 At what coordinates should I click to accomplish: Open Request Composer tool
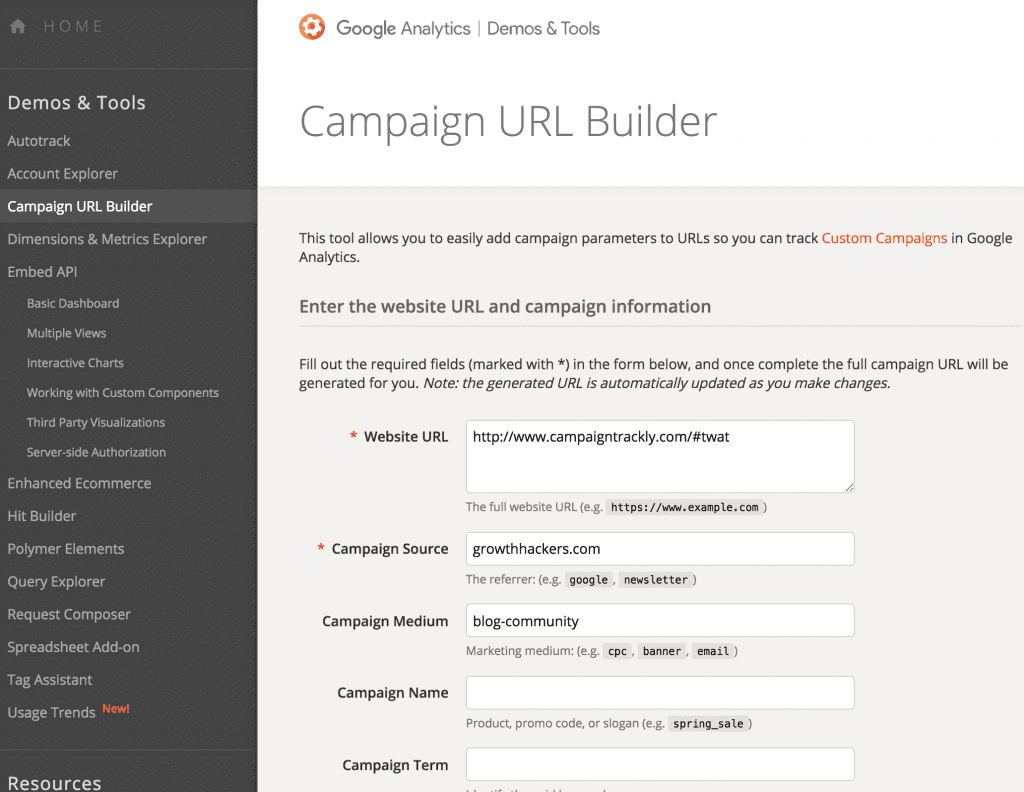(x=69, y=614)
